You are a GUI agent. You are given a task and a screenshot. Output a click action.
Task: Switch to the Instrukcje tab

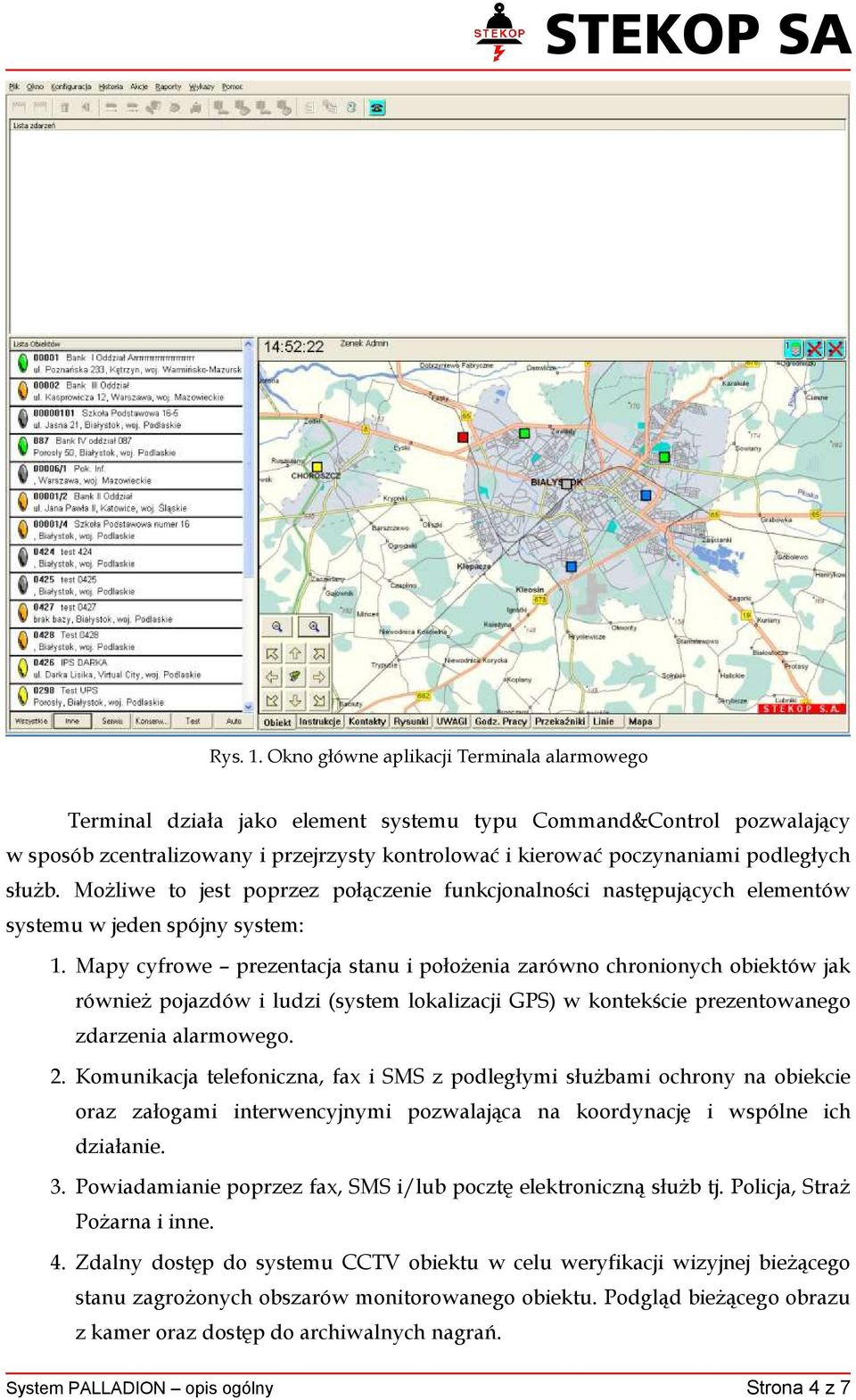click(x=320, y=722)
